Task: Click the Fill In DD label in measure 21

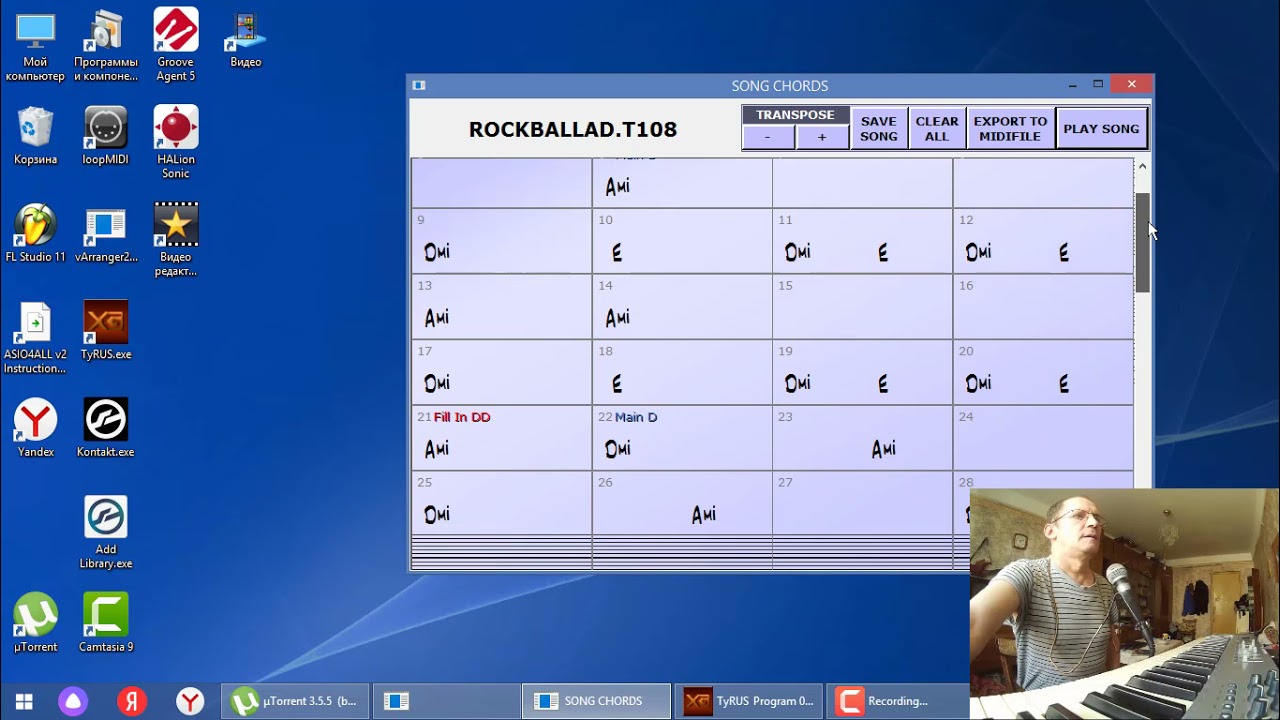Action: (462, 417)
